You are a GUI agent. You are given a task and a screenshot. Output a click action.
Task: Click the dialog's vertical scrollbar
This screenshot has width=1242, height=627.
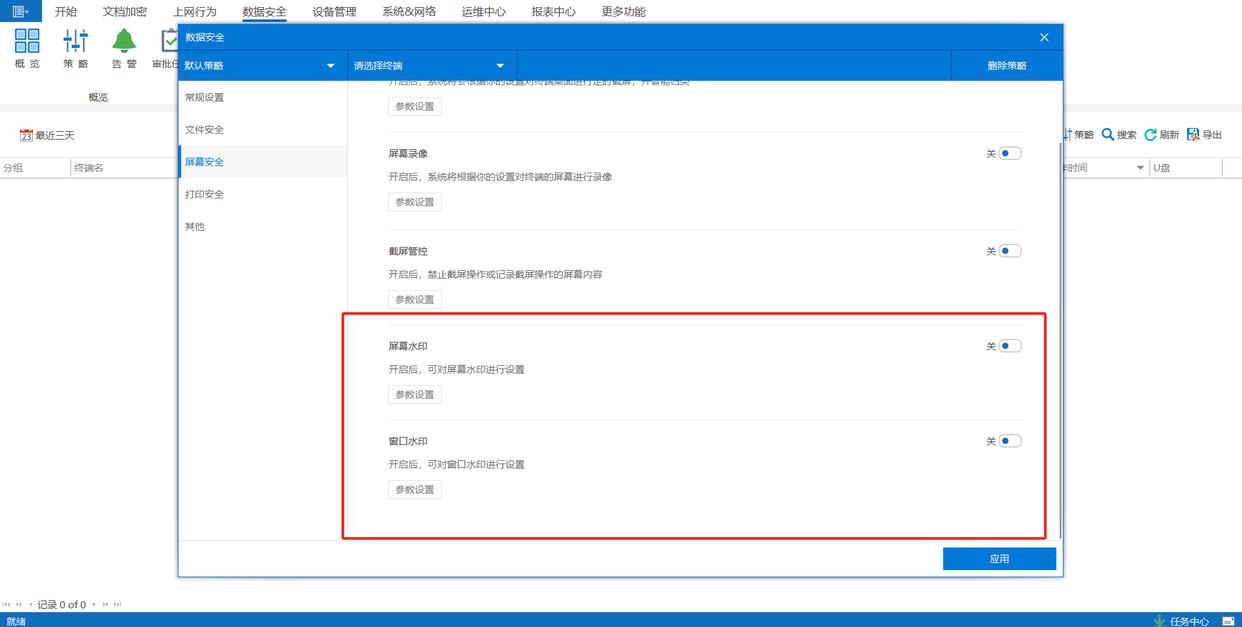click(1060, 340)
